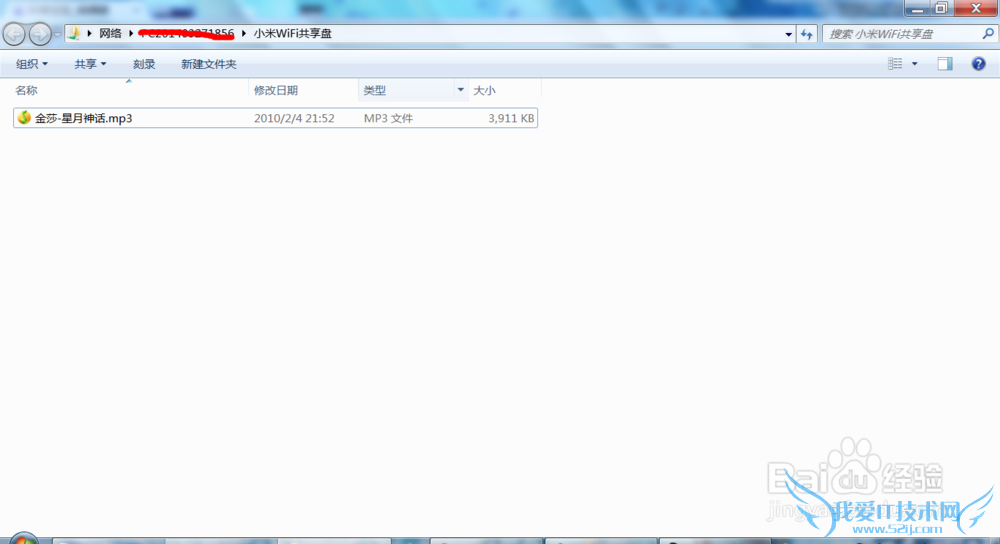The width and height of the screenshot is (1000, 544).
Task: Select file 金莎-星月神话.mp3
Action: [275, 118]
